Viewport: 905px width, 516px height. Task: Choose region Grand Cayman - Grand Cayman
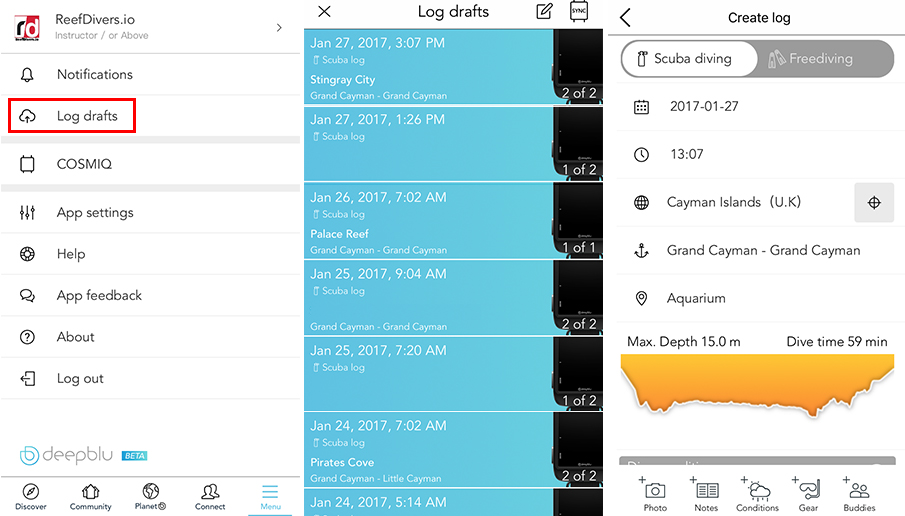tap(764, 250)
